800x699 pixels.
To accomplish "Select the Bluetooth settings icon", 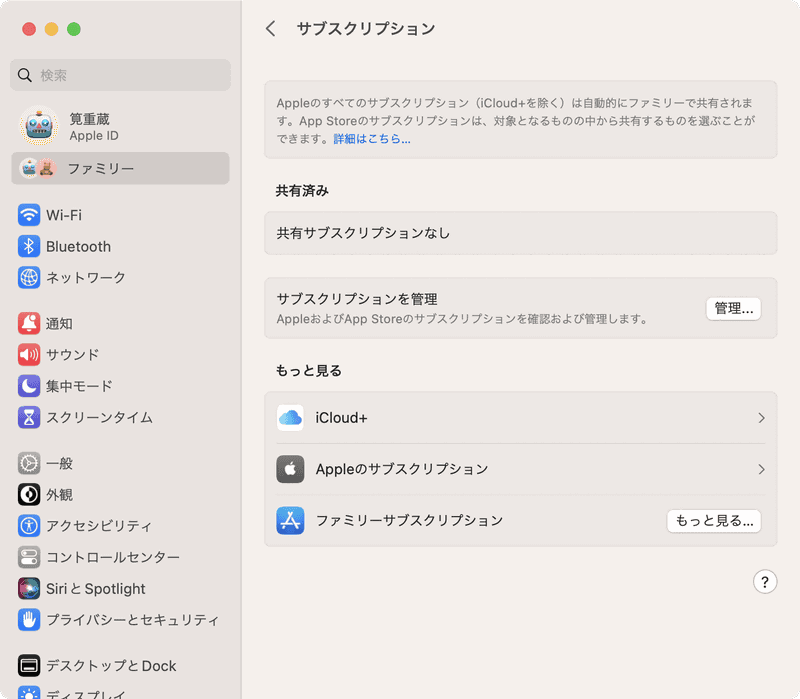I will pyautogui.click(x=27, y=246).
